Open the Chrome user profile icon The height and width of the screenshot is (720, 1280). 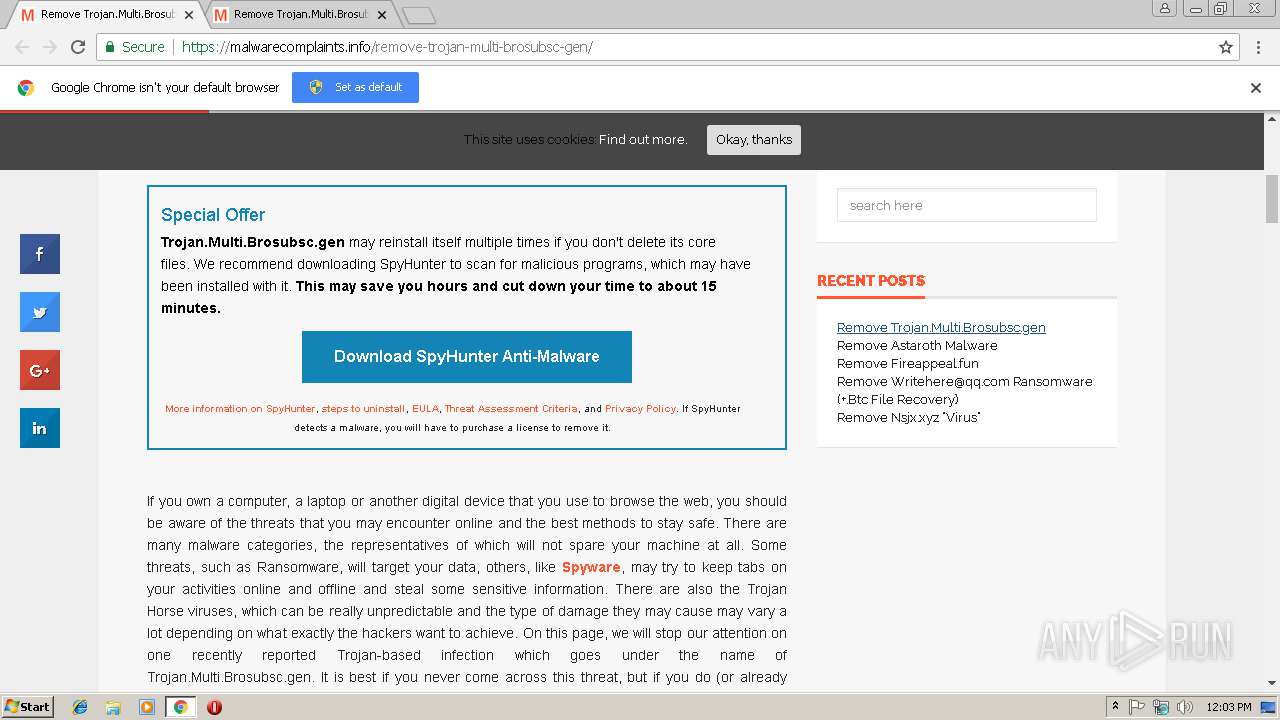pyautogui.click(x=1164, y=8)
